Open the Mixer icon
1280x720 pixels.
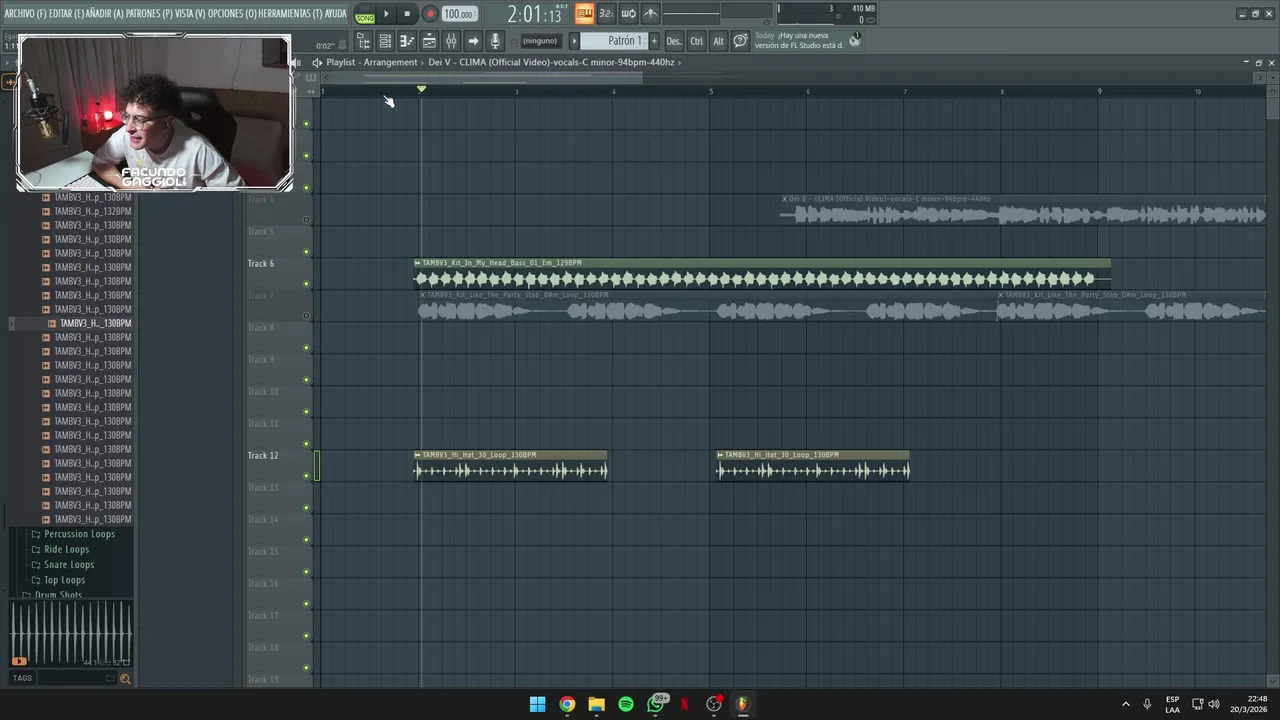click(451, 41)
